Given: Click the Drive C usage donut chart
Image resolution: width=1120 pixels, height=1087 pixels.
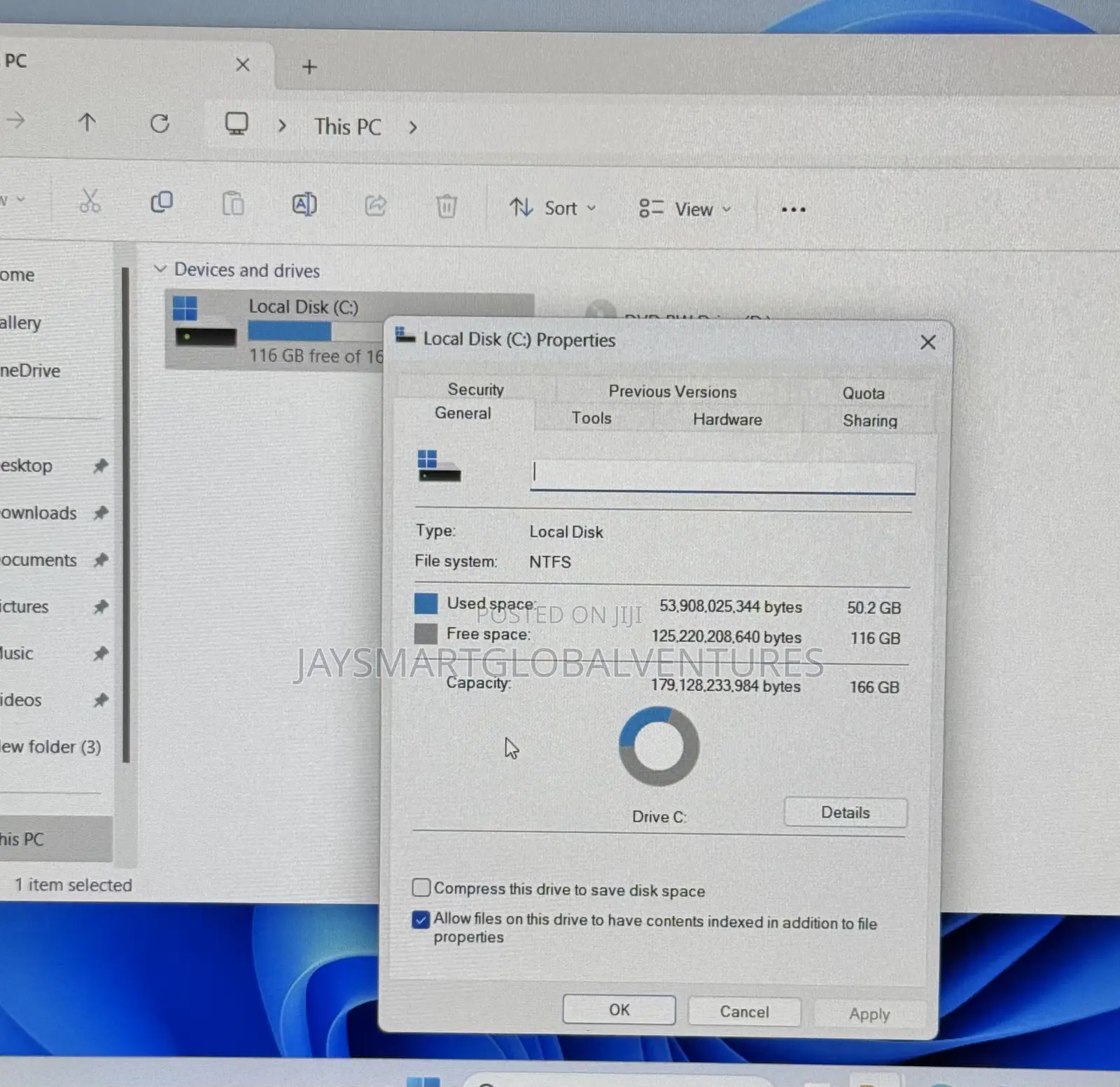Looking at the screenshot, I should (x=659, y=746).
